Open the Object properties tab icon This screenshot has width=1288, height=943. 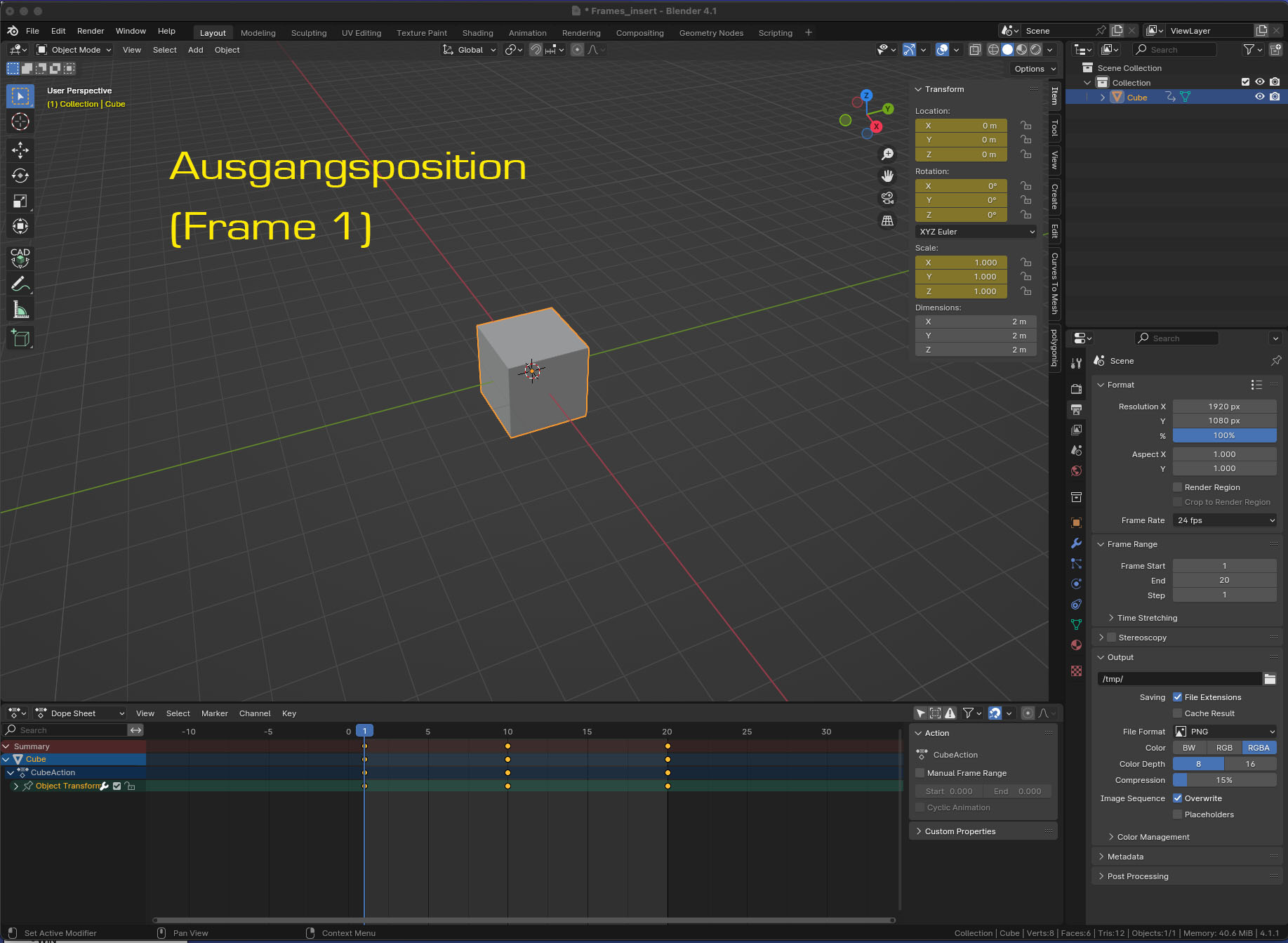[x=1076, y=522]
